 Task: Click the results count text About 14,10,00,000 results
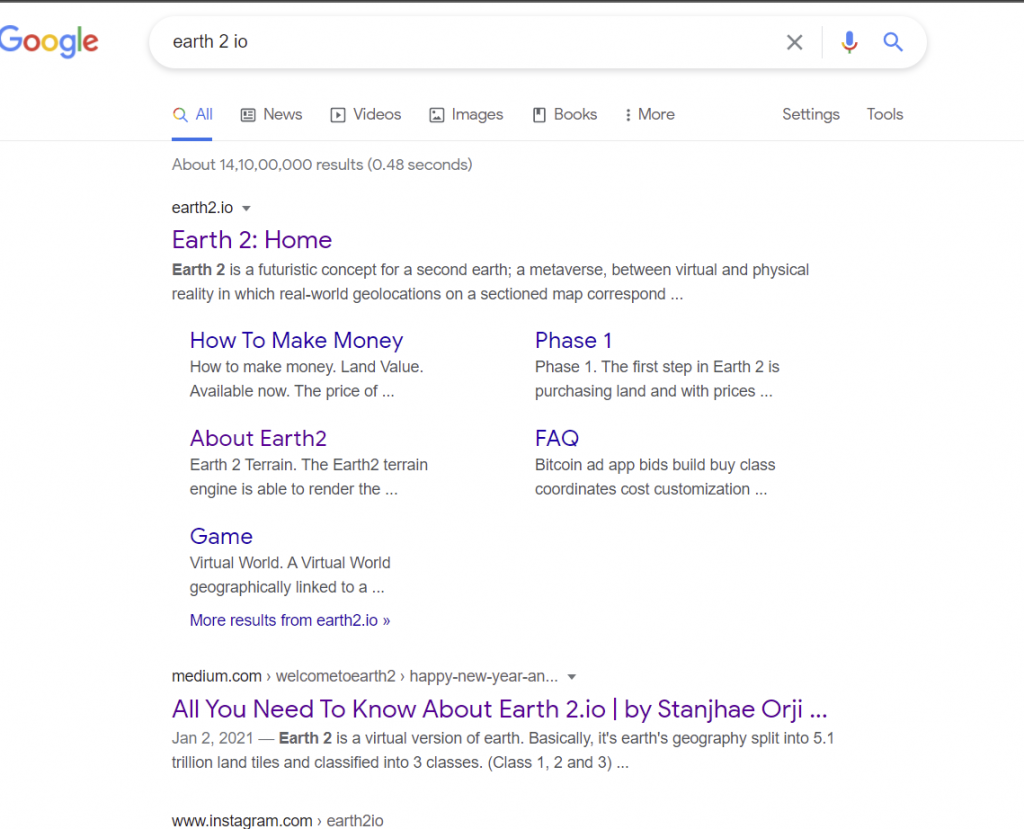322,165
